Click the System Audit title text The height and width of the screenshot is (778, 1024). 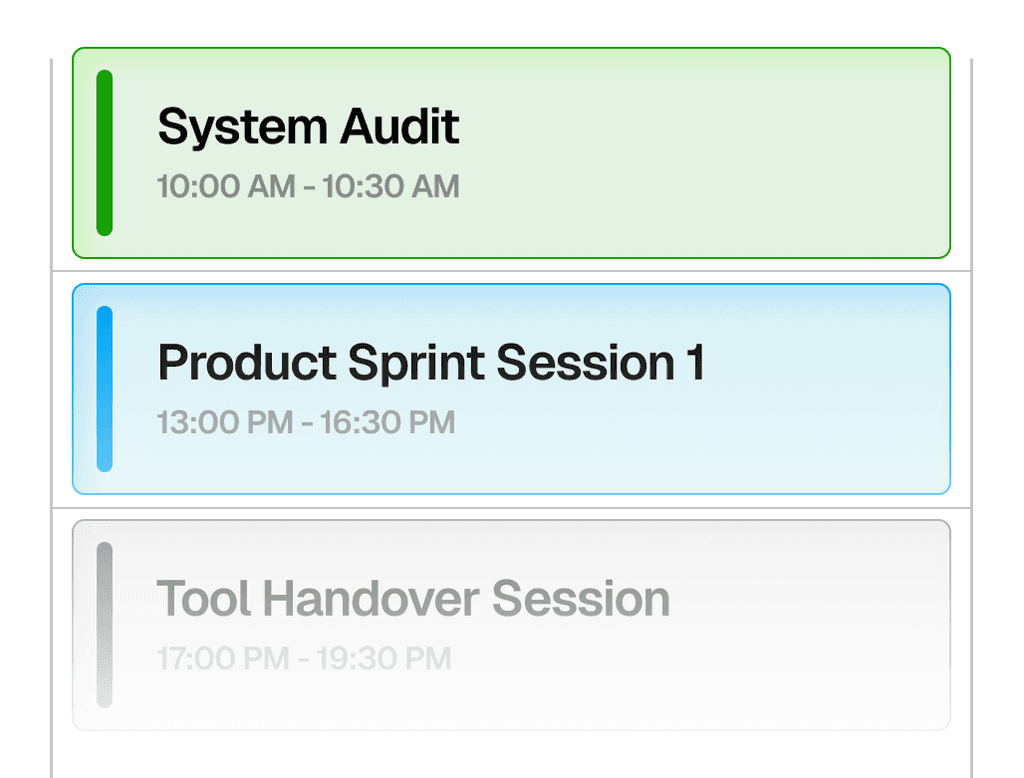pyautogui.click(x=308, y=127)
